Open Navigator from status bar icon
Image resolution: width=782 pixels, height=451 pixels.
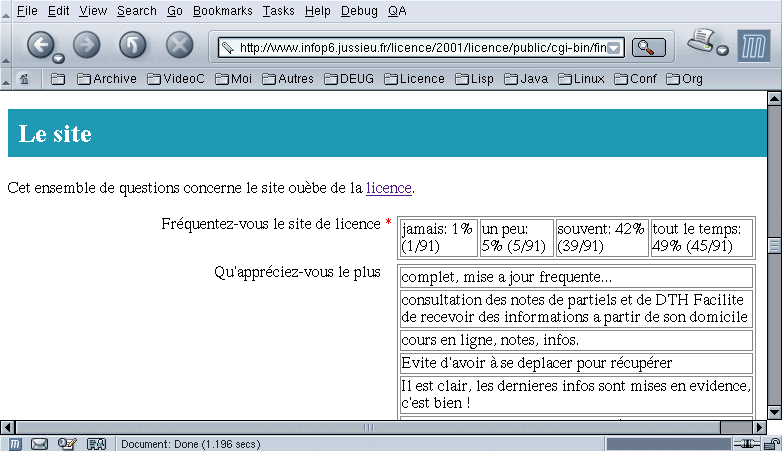pos(15,444)
